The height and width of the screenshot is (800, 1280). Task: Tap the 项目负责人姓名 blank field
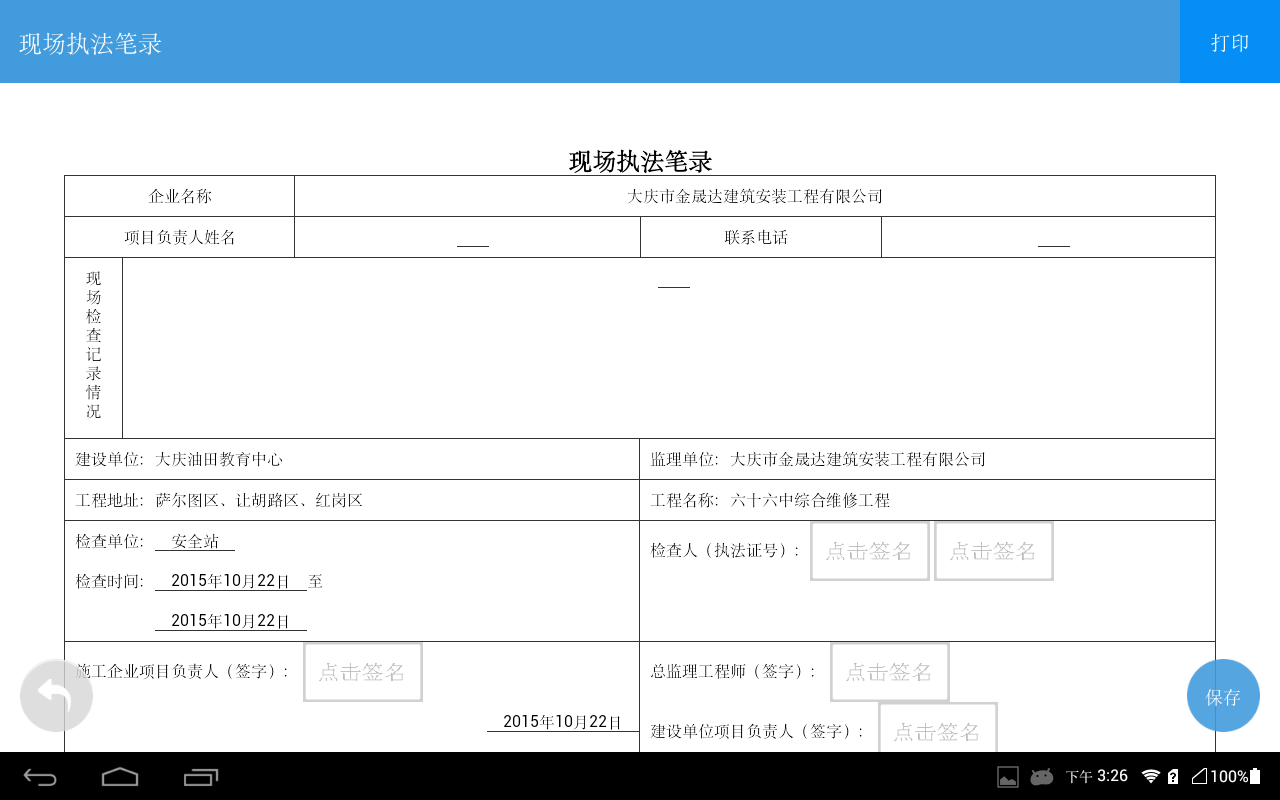coord(472,239)
